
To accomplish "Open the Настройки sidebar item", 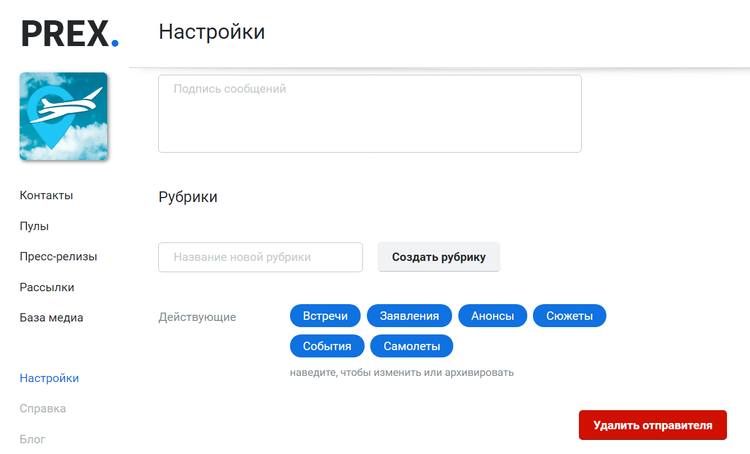I will 49,378.
